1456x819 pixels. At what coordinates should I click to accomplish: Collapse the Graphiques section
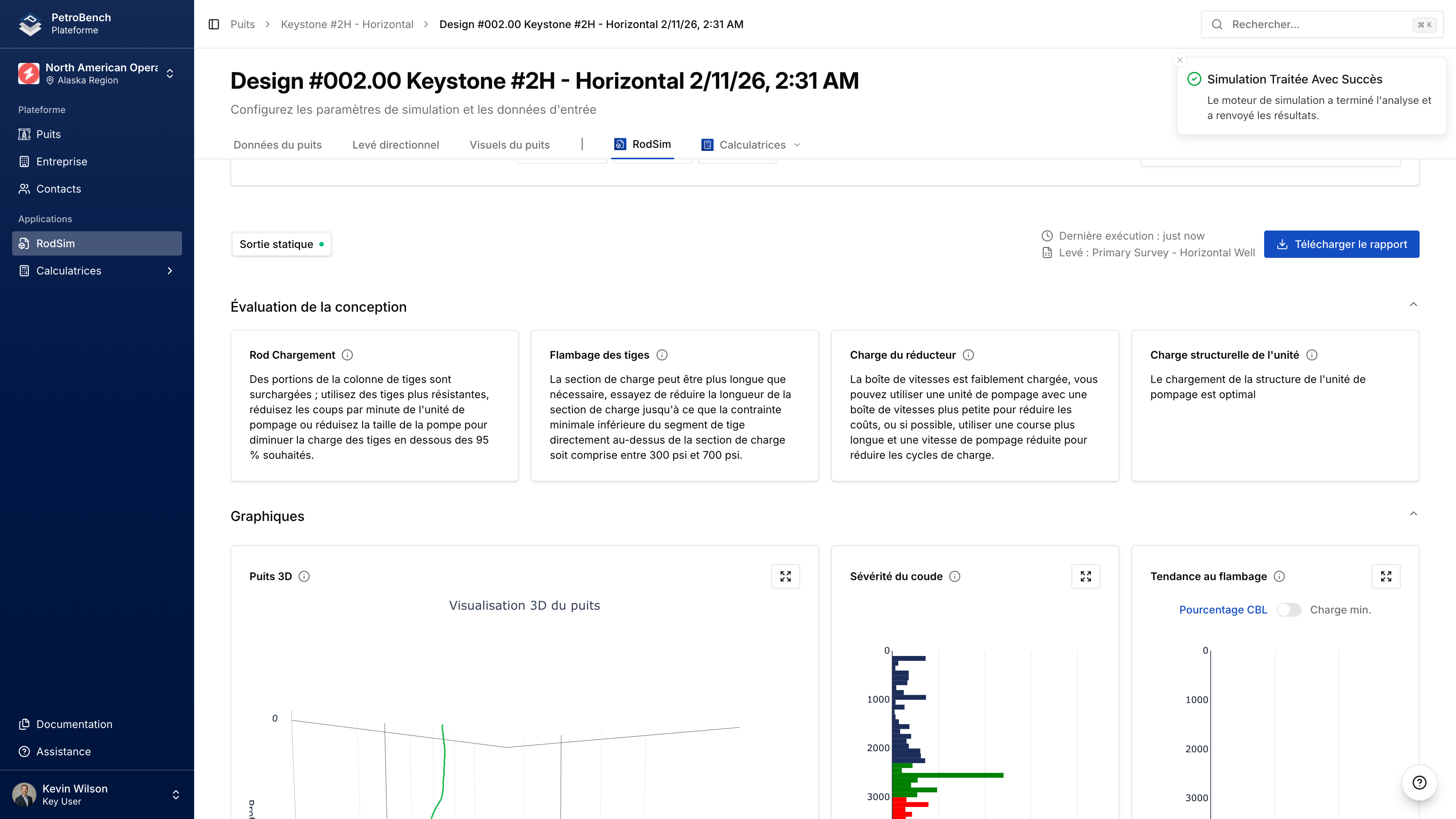1413,514
